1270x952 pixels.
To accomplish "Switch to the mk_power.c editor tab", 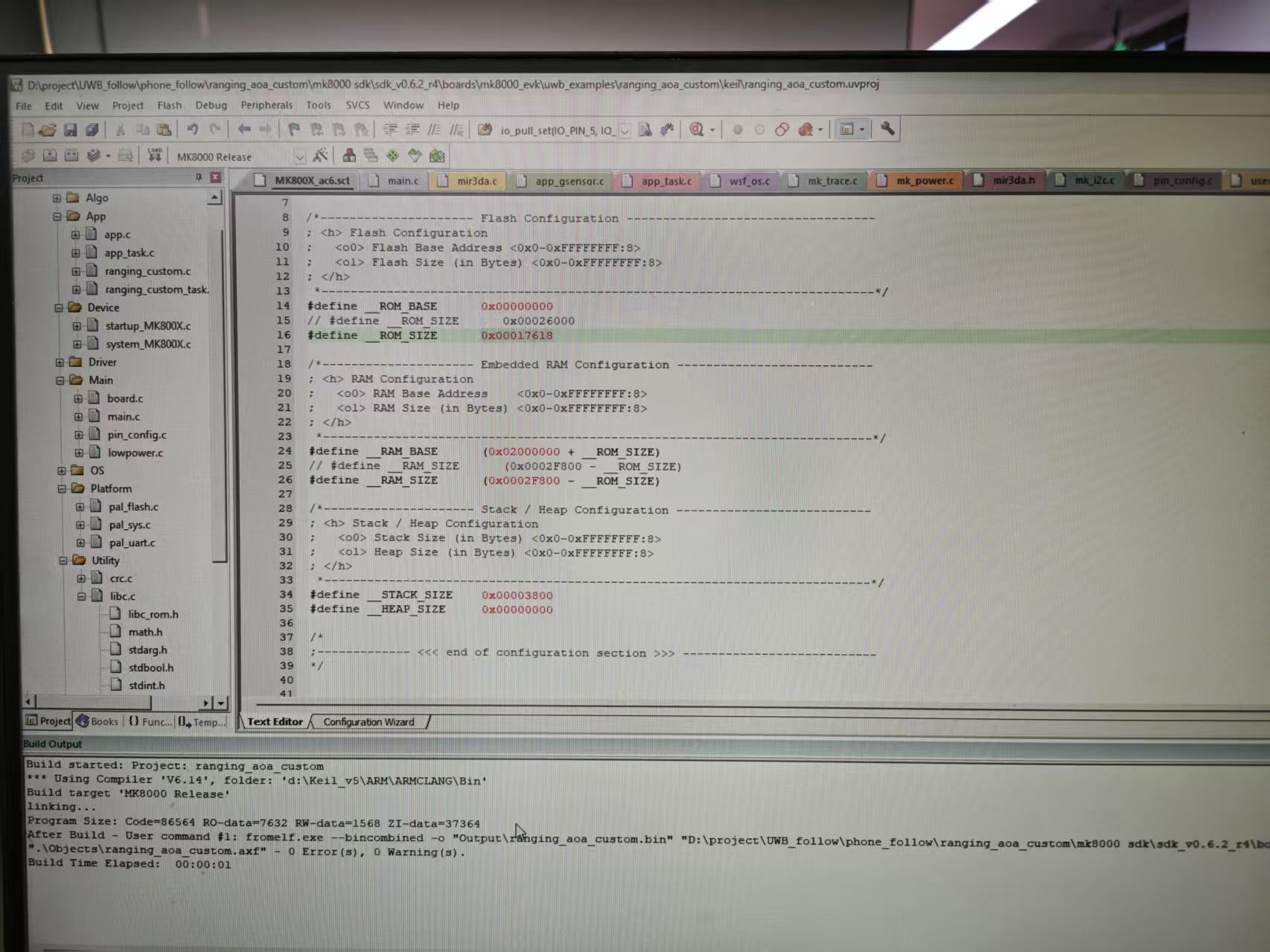I will [916, 180].
